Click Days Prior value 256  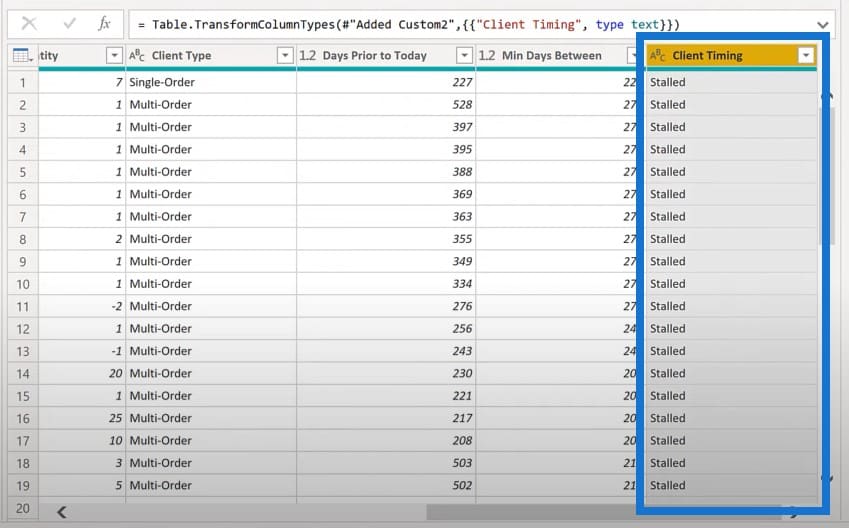click(x=462, y=329)
